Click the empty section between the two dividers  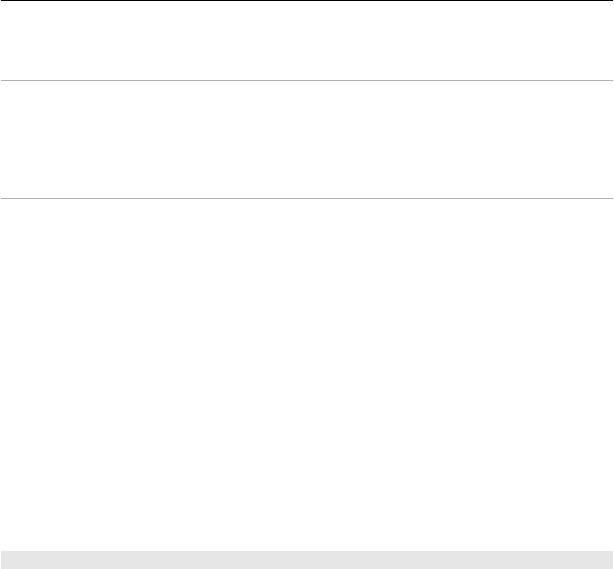(307, 140)
